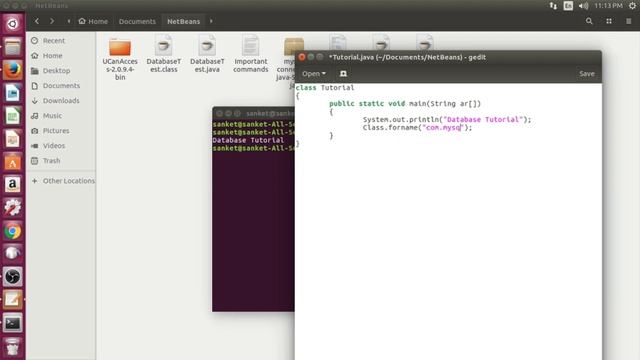Go back in Files window navigation

[37, 21]
